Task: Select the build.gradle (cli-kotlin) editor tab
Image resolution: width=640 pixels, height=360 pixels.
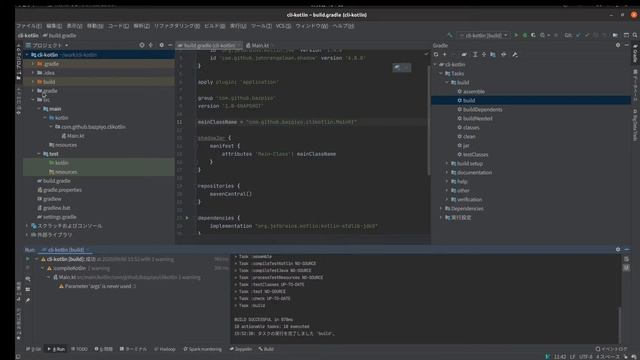Action: (x=209, y=45)
